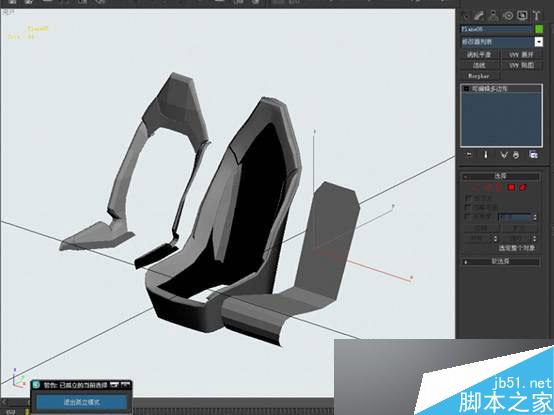Viewport: 554px width, 415px height.
Task: Open the green object color swatch
Action: point(539,29)
